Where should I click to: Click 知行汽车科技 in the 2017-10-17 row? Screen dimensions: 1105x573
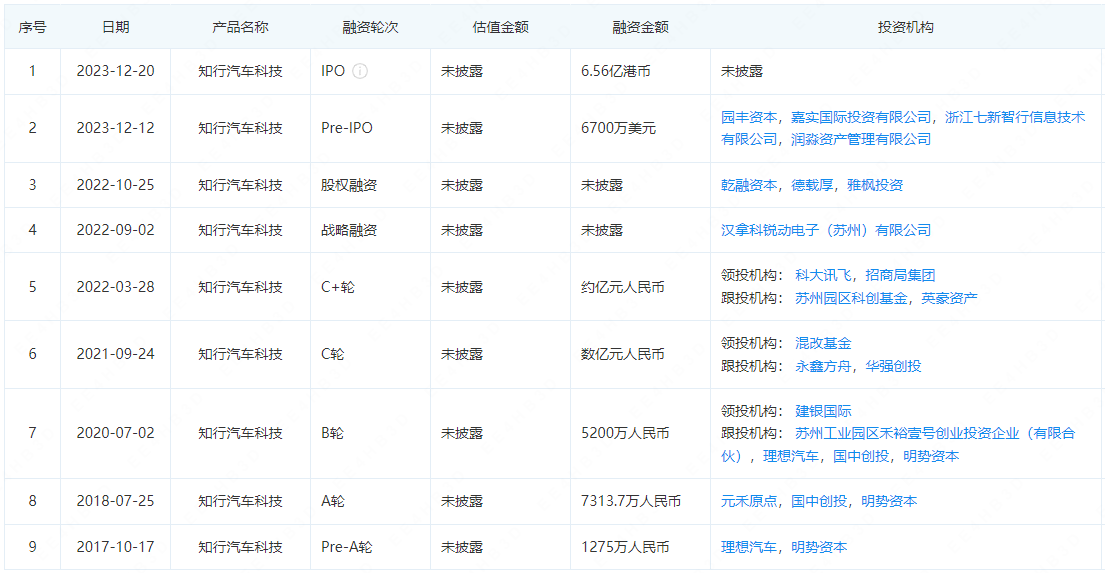click(x=240, y=547)
